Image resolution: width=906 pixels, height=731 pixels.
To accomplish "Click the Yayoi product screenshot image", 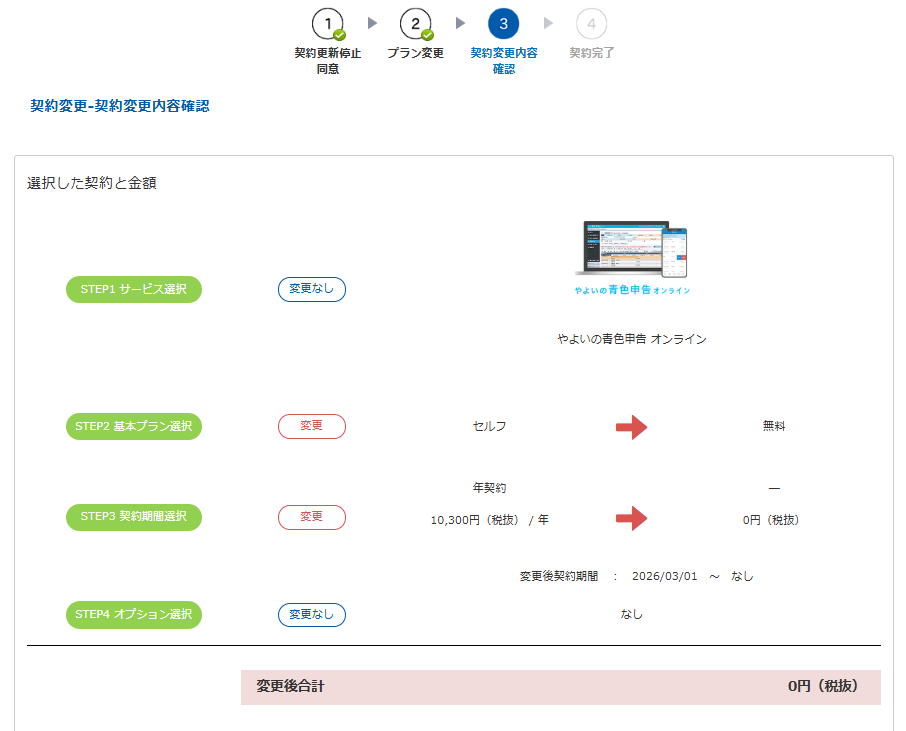I will click(631, 249).
